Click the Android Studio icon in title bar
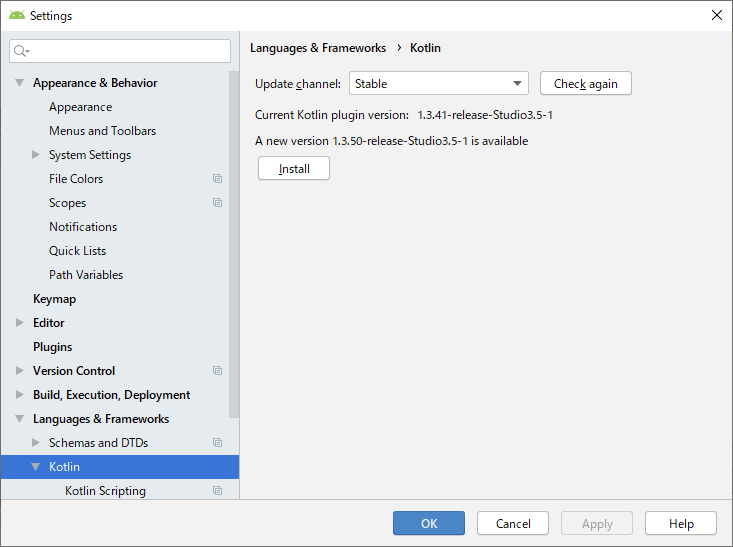This screenshot has width=733, height=547. [x=17, y=16]
